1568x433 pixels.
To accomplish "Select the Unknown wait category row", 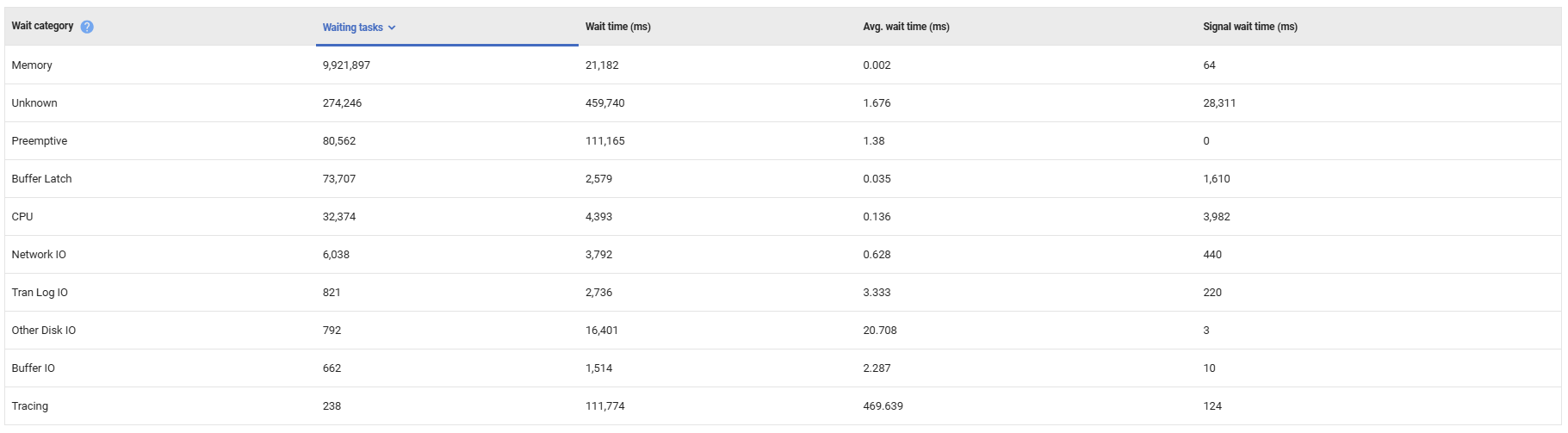I will tap(34, 103).
